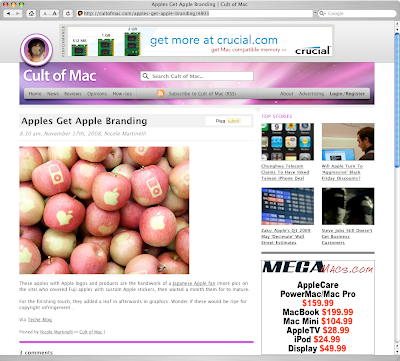Open the Techie Blog link
Viewport: 400px width, 361px height.
pyautogui.click(x=40, y=320)
